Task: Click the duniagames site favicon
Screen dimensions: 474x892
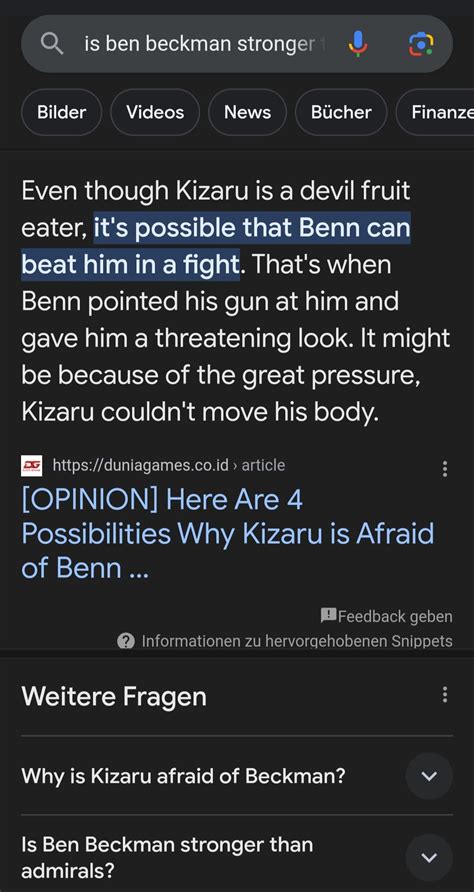Action: pyautogui.click(x=31, y=465)
